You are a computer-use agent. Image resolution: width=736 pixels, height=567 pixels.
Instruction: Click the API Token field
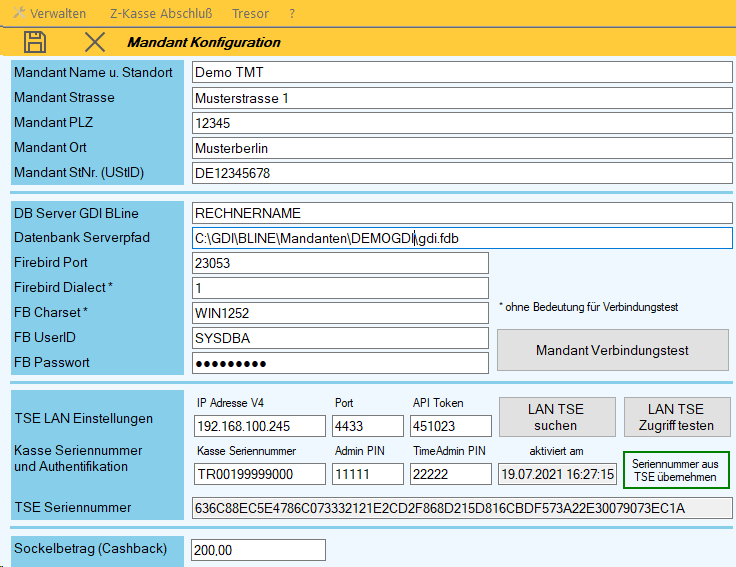pos(451,426)
